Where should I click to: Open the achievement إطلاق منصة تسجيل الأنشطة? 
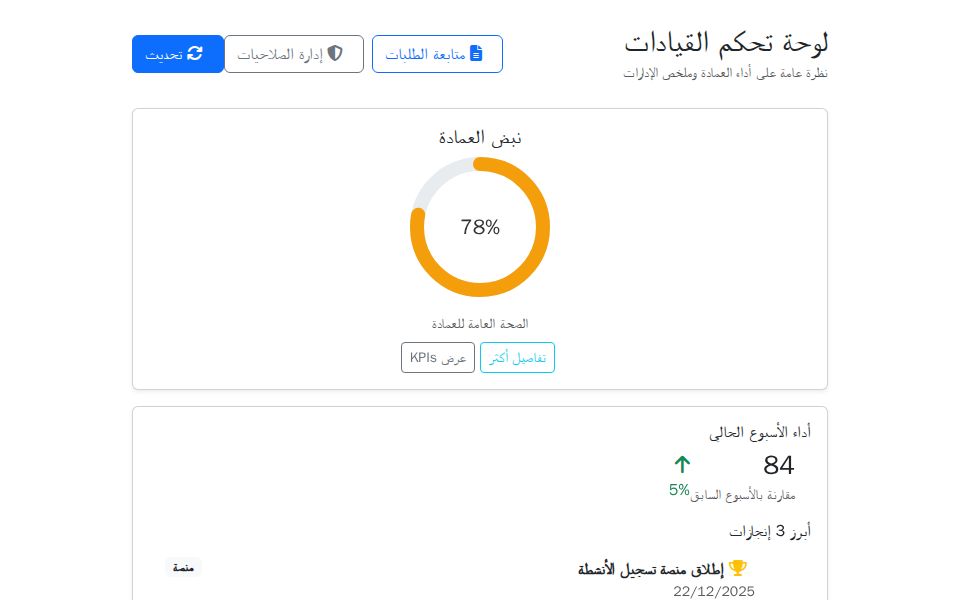650,566
